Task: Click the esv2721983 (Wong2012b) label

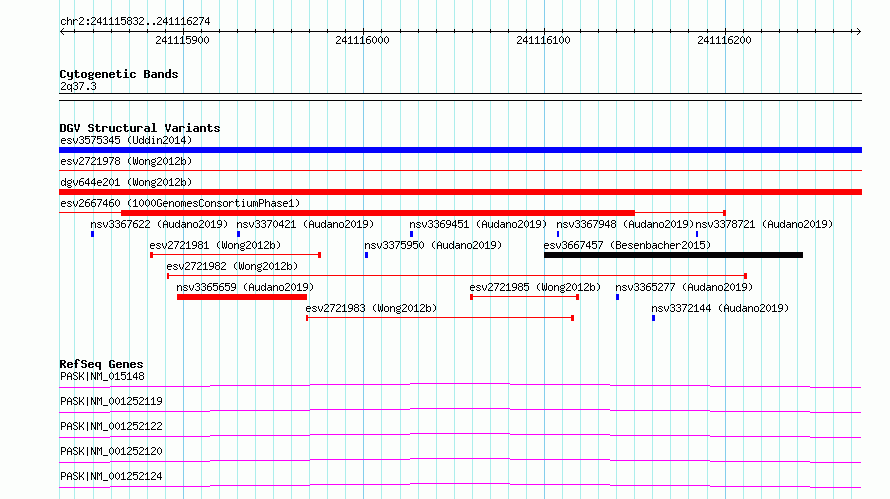Action: [x=371, y=308]
